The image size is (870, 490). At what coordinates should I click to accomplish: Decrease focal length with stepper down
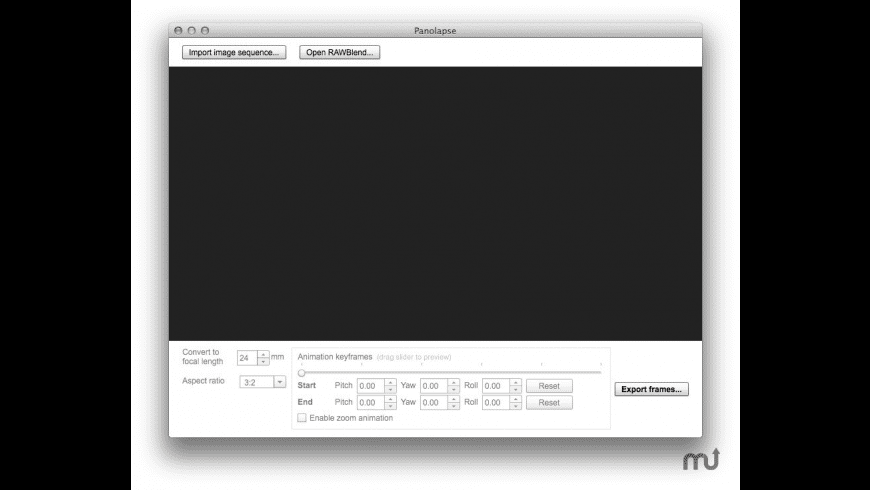[263, 361]
